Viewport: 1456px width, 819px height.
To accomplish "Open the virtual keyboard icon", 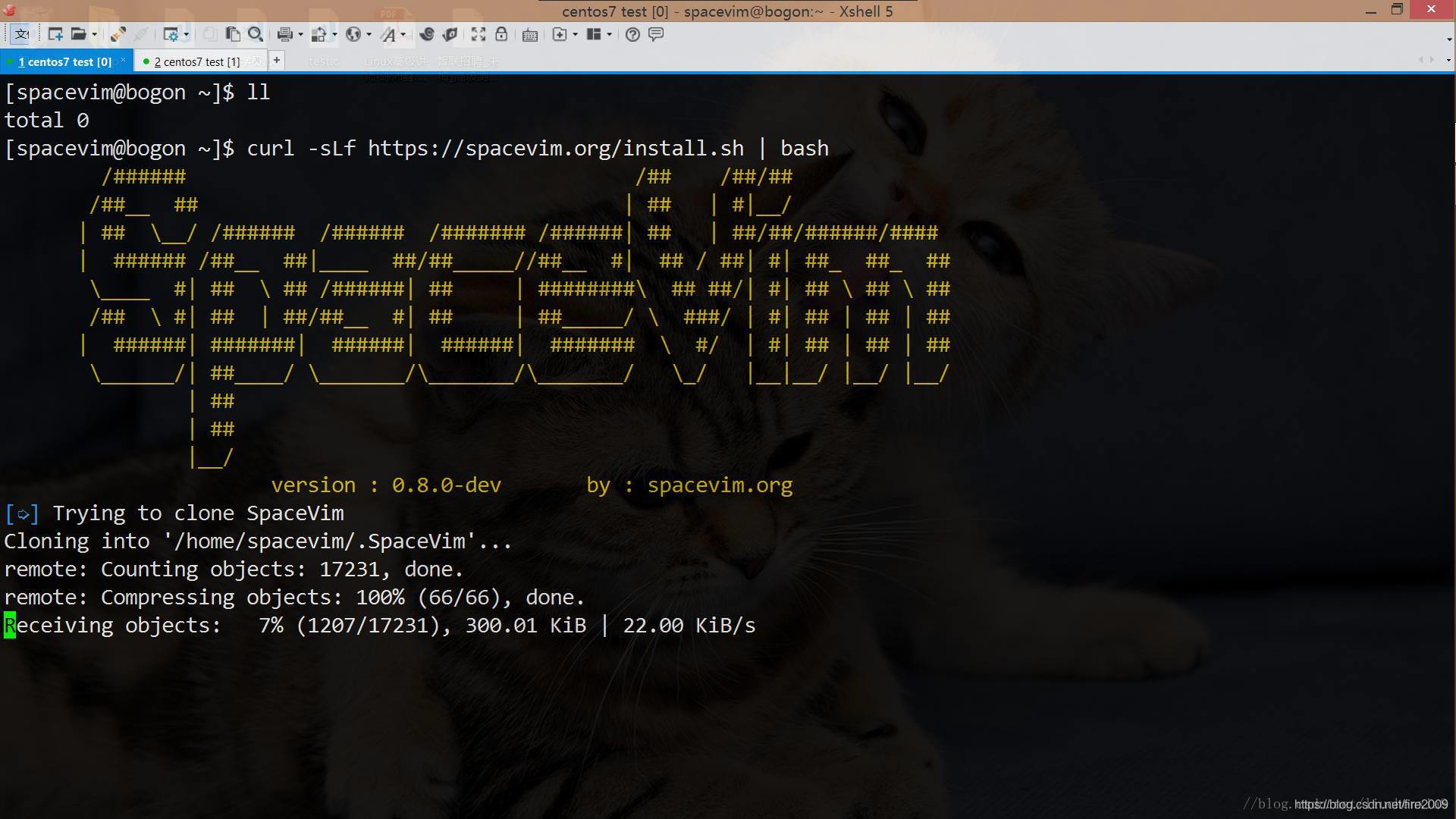I will 530,34.
